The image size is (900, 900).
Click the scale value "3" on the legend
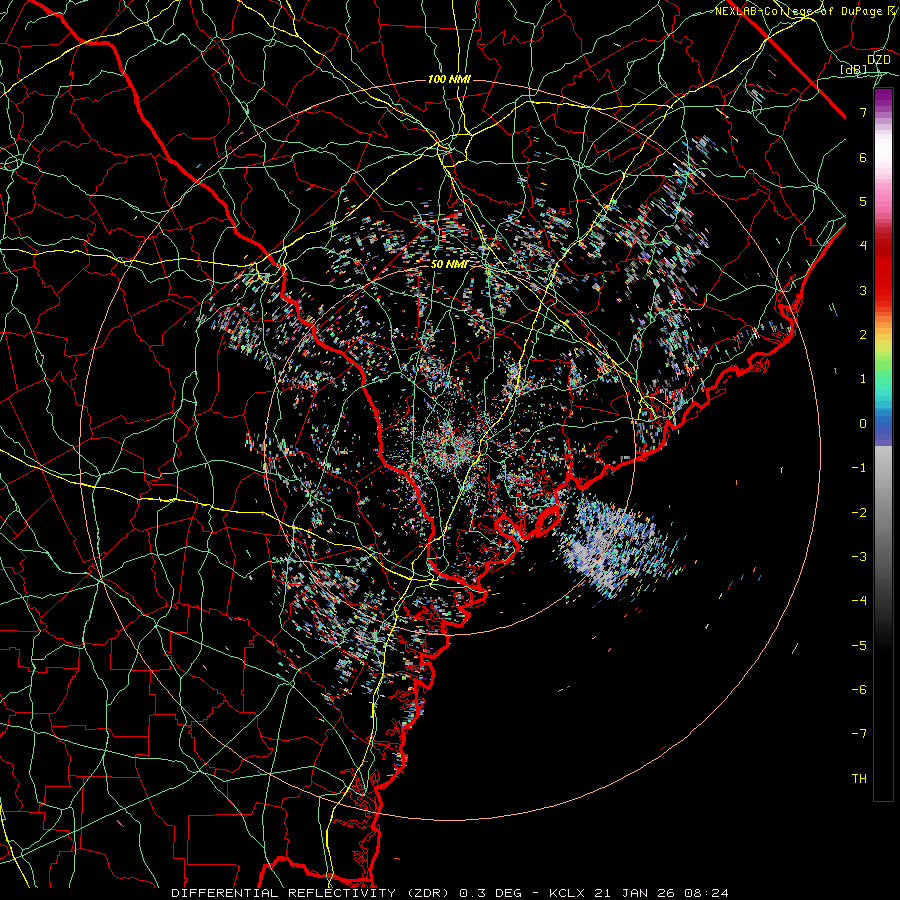863,290
